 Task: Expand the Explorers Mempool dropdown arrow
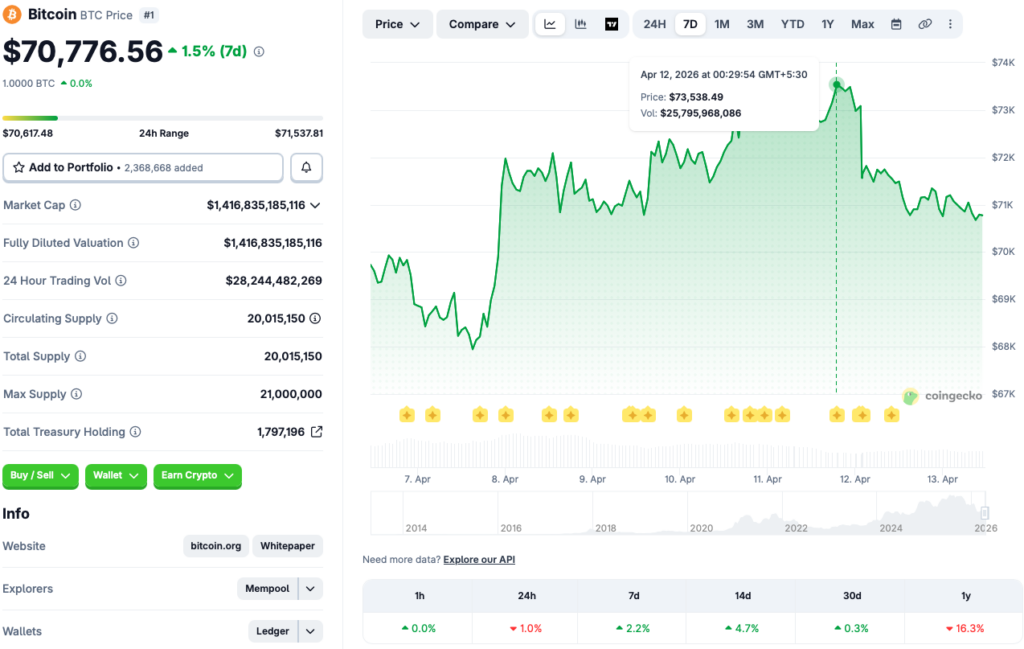tap(311, 589)
